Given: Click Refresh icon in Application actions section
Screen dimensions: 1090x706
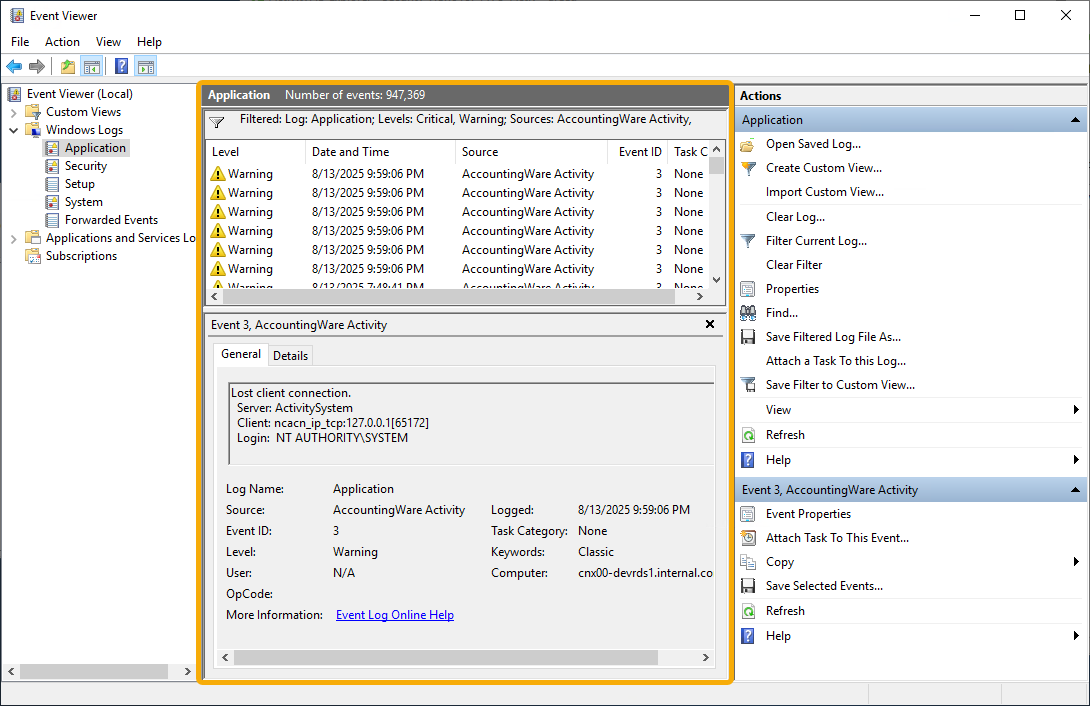Looking at the screenshot, I should pyautogui.click(x=748, y=435).
